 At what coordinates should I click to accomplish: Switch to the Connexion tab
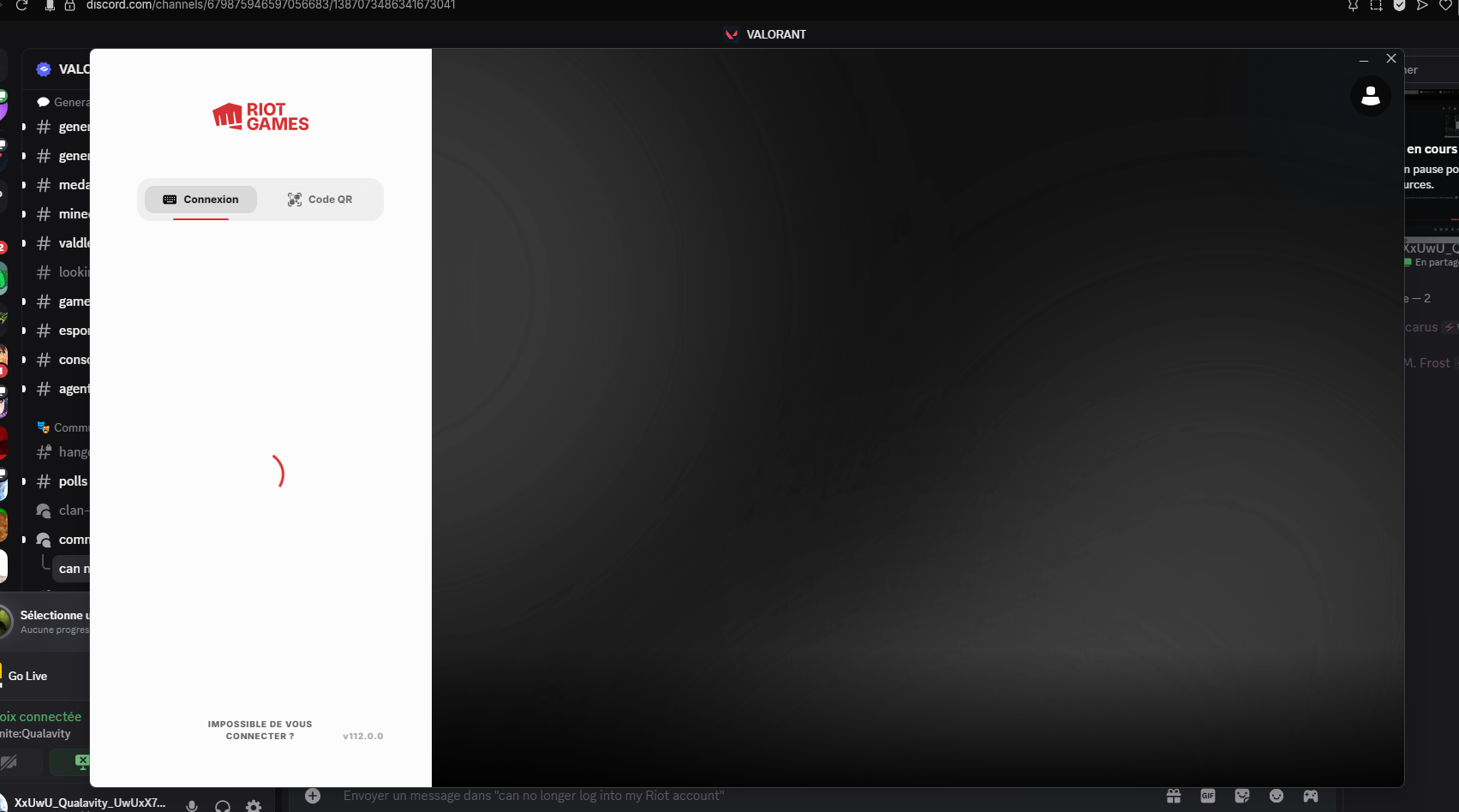click(x=201, y=200)
